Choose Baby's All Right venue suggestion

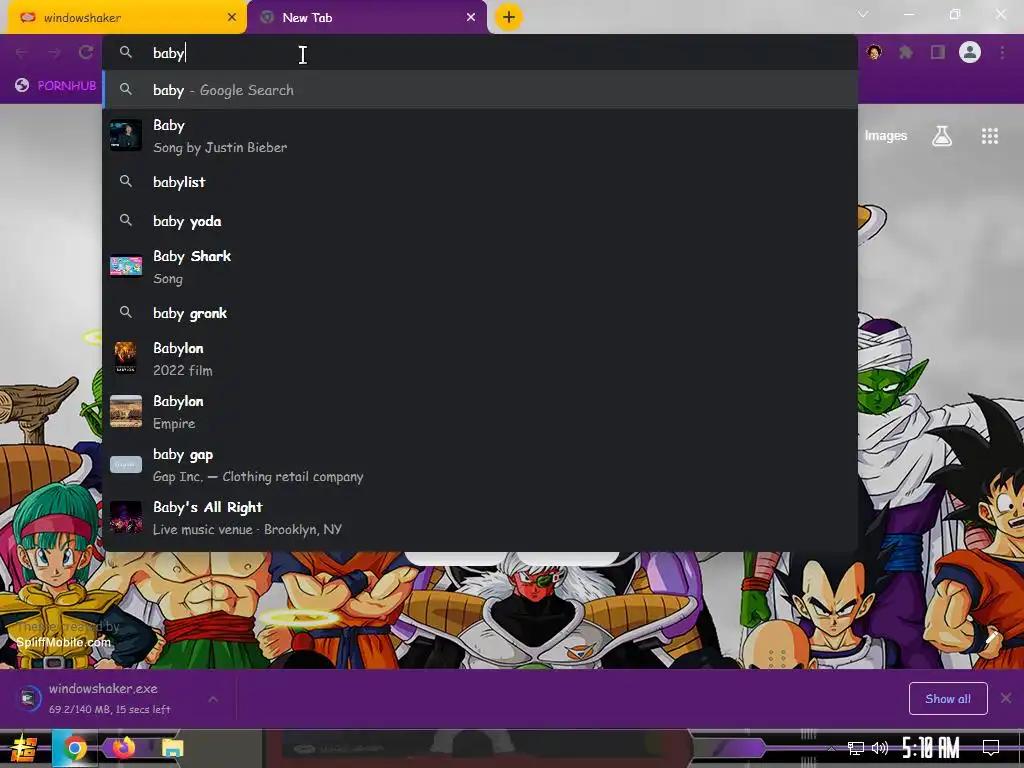(x=480, y=517)
